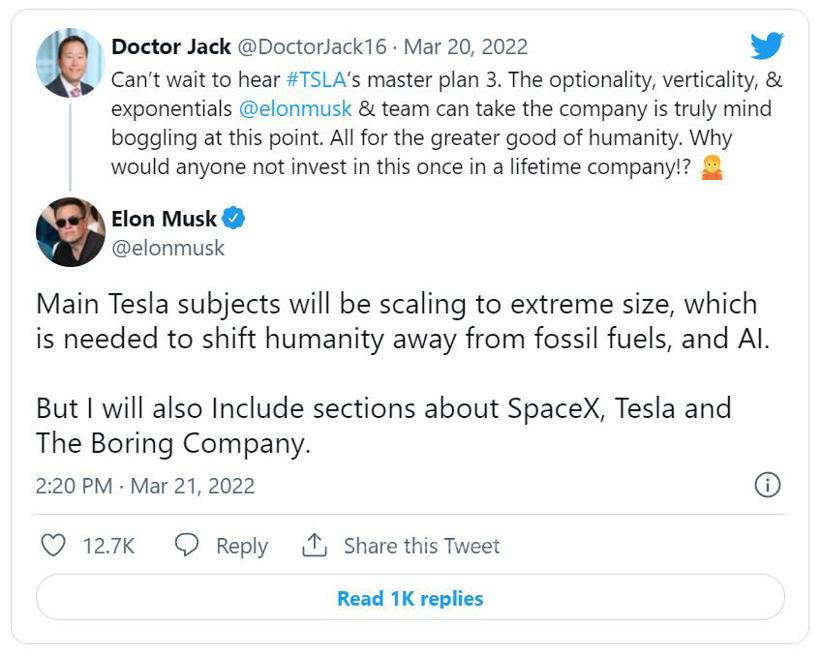Screen dimensions: 820x655
Task: Click the 2:20 PM Mar 21, 2022 timestamp
Action: tap(145, 486)
